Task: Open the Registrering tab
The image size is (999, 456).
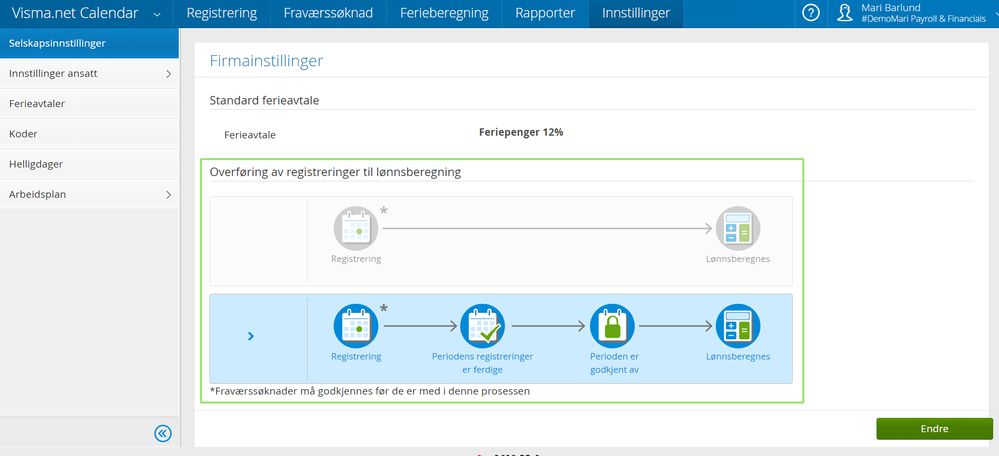Action: 222,13
